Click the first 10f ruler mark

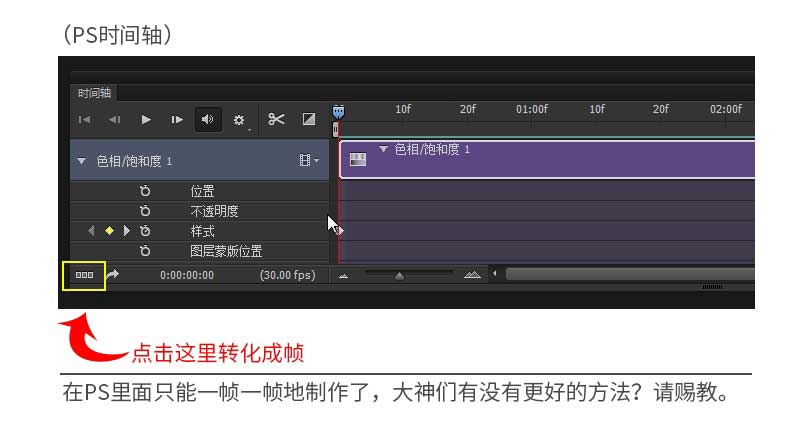pos(403,109)
